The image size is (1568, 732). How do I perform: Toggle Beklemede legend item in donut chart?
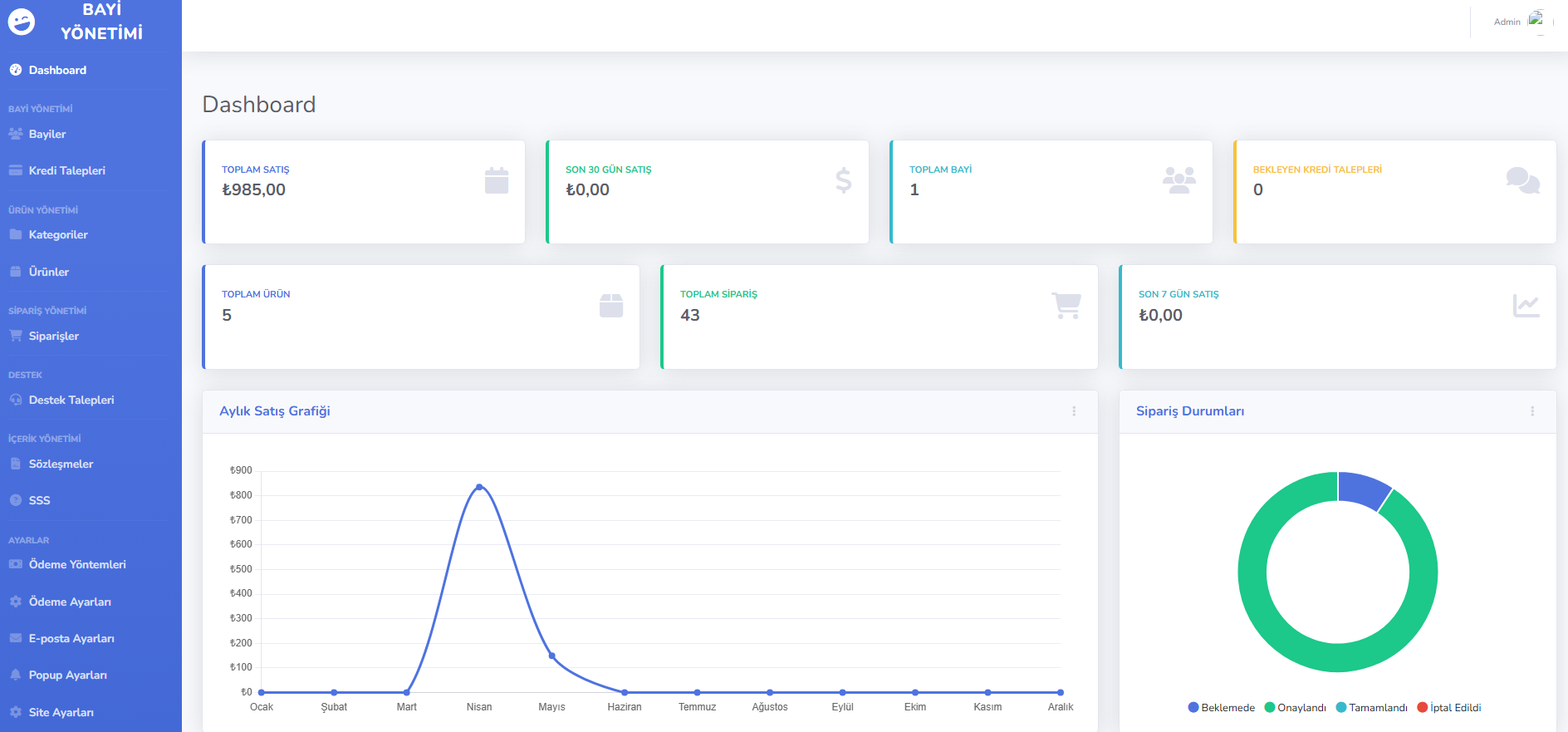point(1221,708)
